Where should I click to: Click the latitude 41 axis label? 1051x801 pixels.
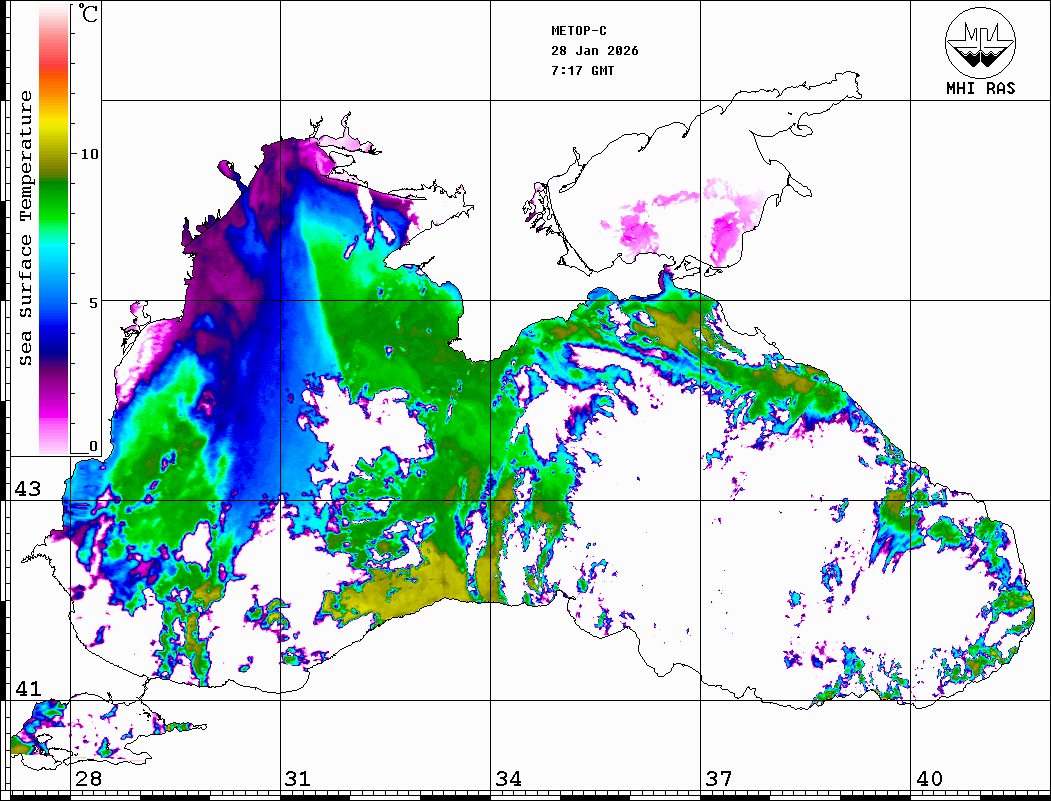pos(27,689)
